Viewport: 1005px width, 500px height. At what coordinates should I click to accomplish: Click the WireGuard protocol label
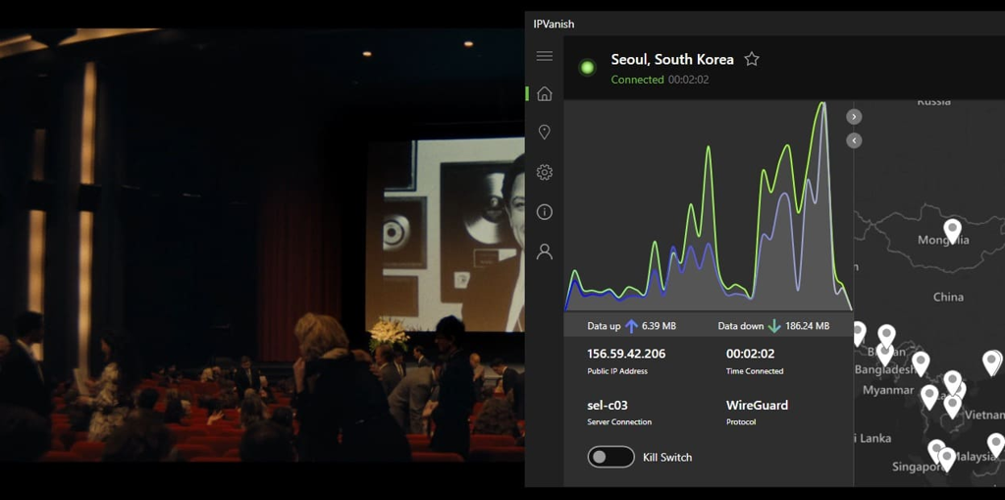(757, 405)
